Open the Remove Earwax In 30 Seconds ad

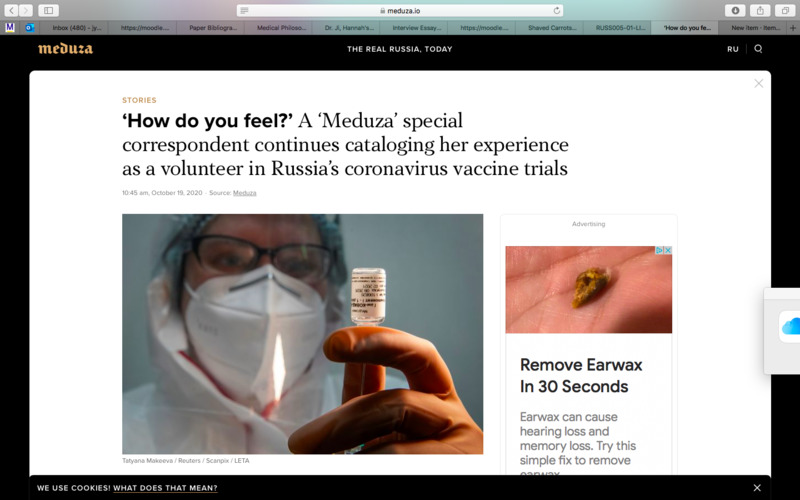click(581, 376)
